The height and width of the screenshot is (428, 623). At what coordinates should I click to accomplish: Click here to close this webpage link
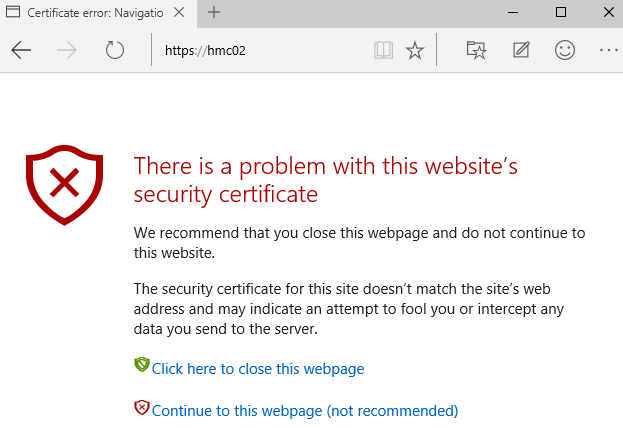pos(257,369)
